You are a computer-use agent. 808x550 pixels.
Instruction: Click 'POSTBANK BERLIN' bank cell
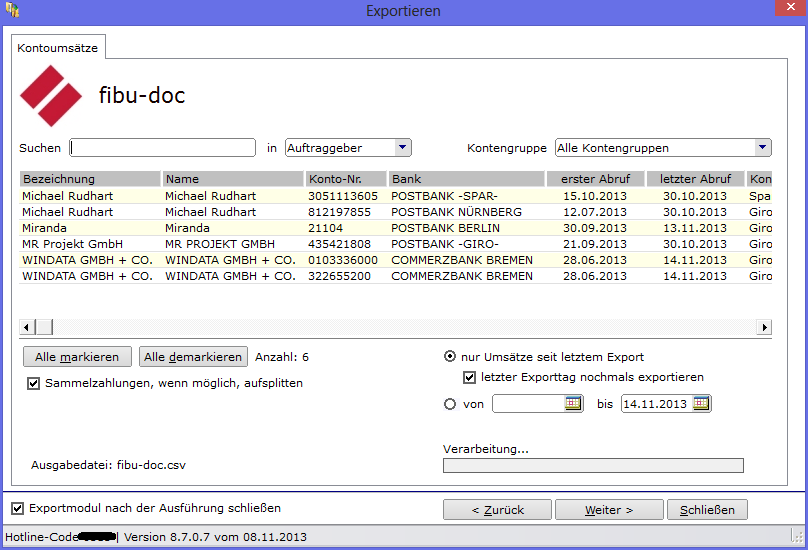tap(445, 228)
